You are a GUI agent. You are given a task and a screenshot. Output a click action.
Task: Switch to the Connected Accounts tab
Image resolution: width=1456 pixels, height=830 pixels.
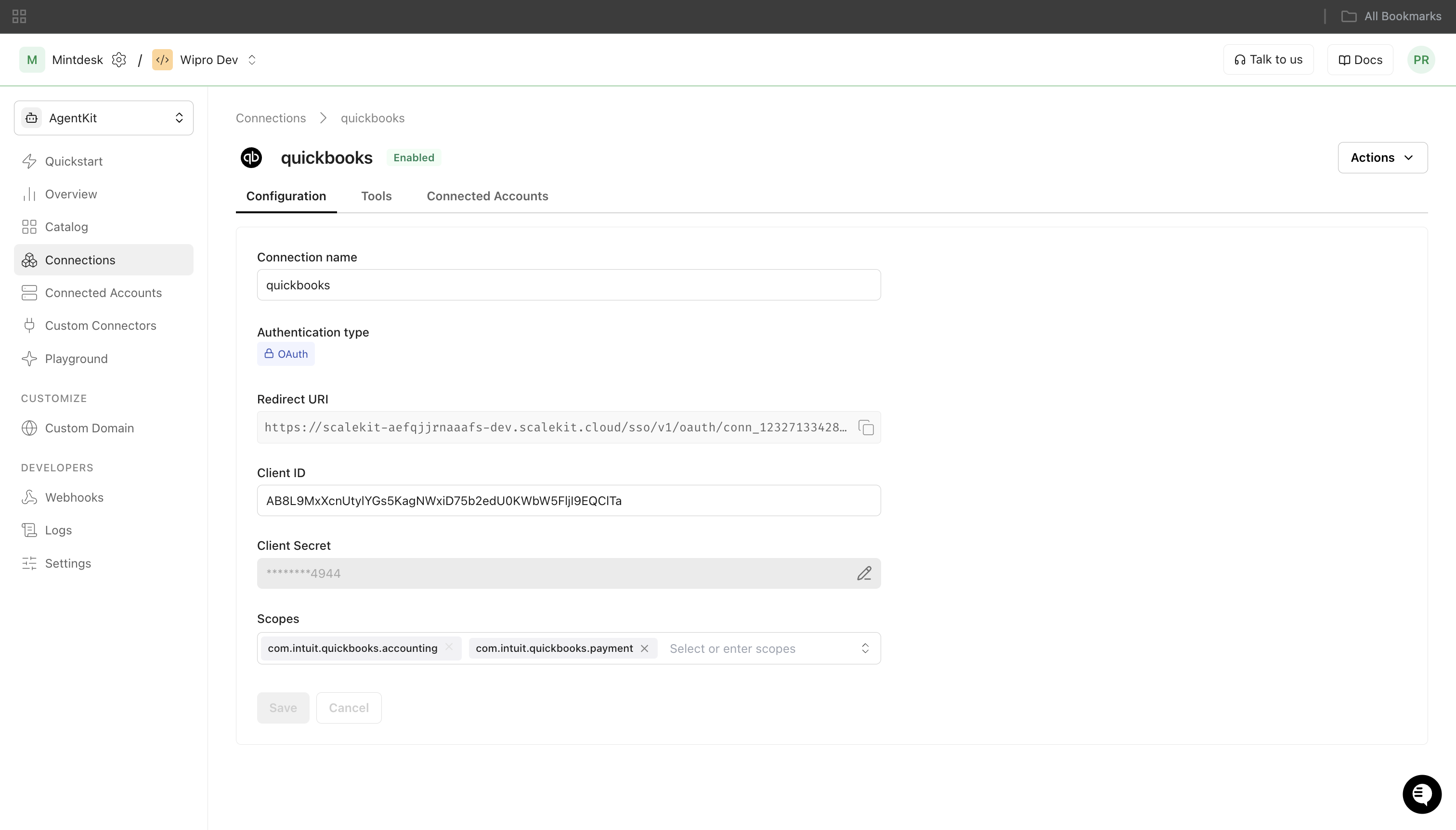coord(487,196)
